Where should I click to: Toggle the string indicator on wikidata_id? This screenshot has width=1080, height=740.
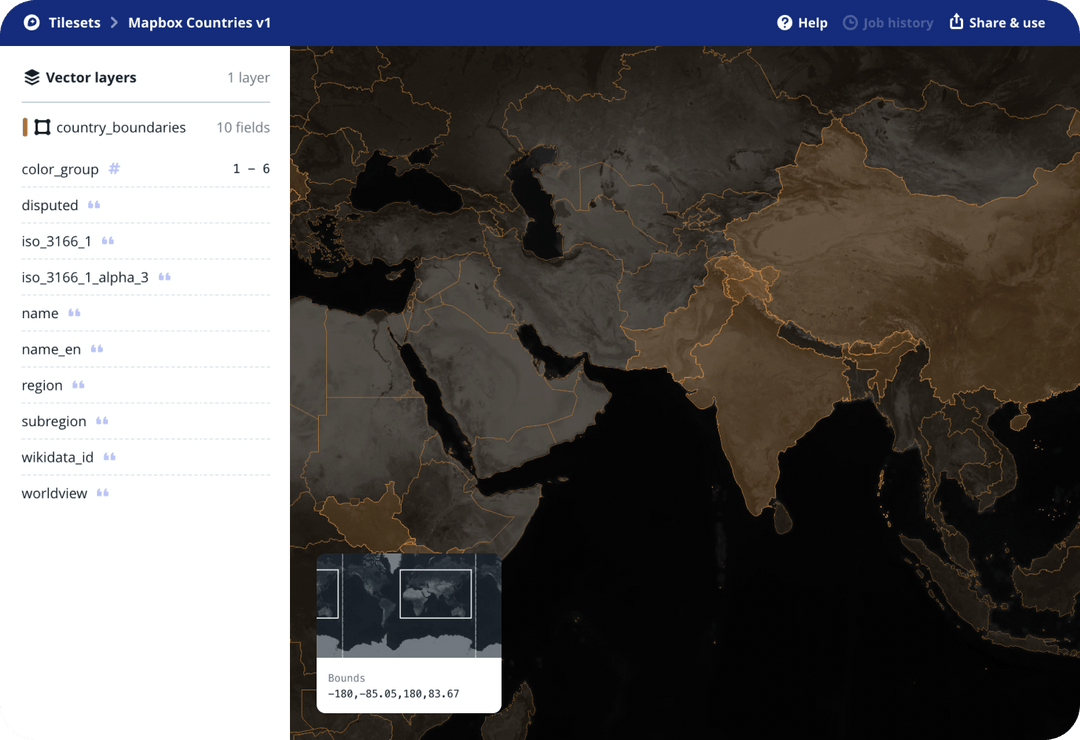coord(109,457)
